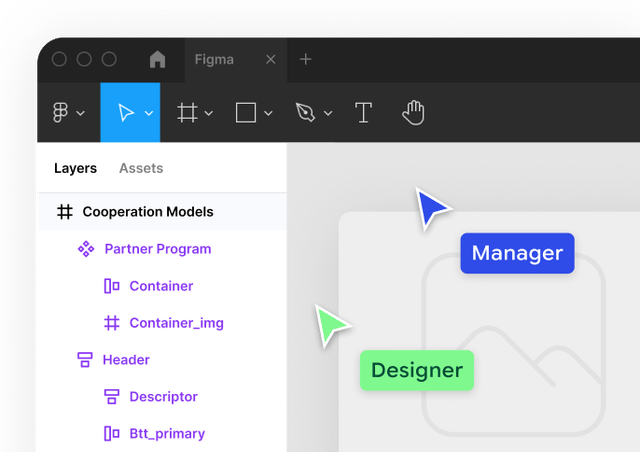Select the Cooperation Models frame layer
Viewport: 640px width, 452px height.
[x=163, y=212]
